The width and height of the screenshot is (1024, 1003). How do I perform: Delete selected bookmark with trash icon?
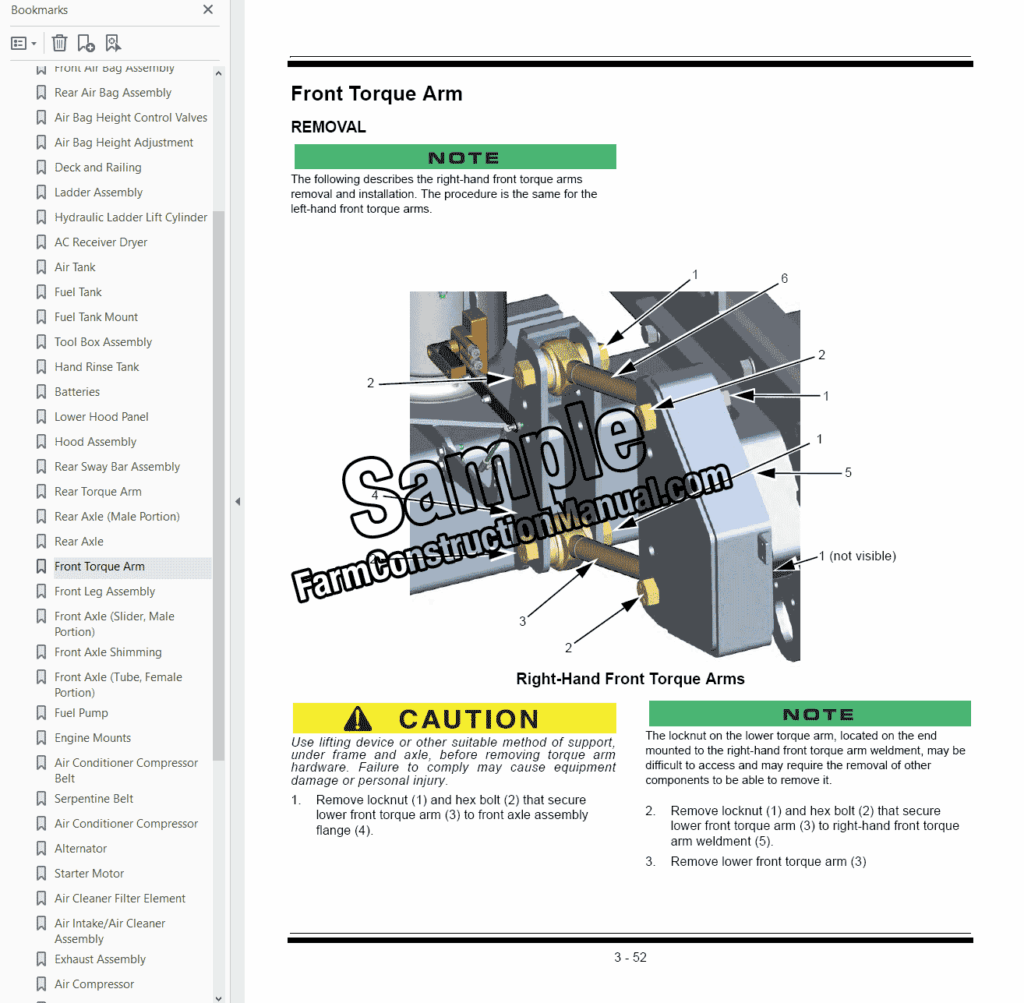coord(59,44)
